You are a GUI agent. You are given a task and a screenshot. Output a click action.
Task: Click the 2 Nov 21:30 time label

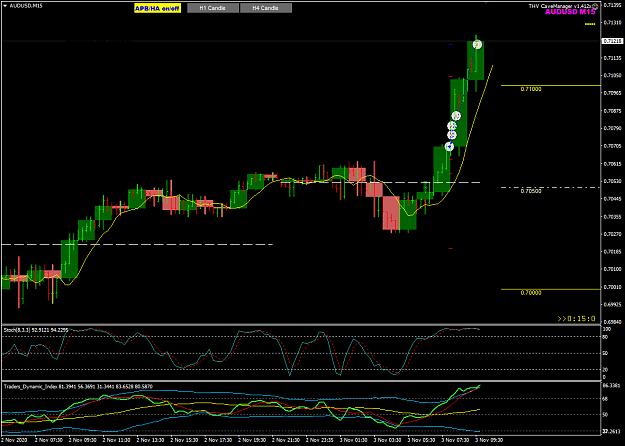(286, 440)
